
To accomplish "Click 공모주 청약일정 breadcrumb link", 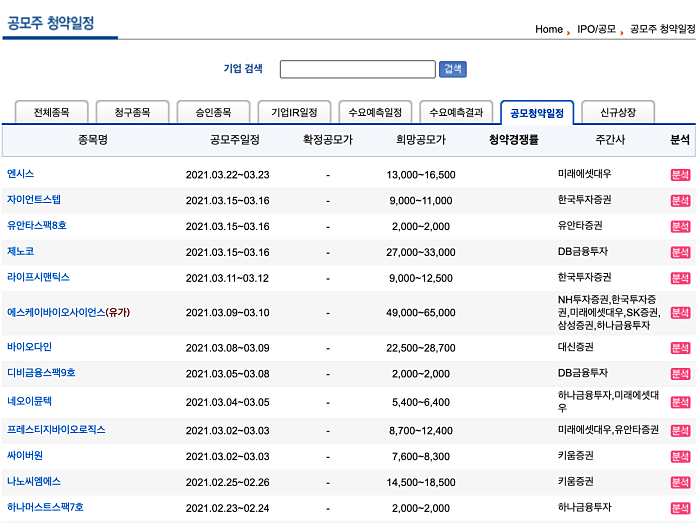I will (662, 29).
